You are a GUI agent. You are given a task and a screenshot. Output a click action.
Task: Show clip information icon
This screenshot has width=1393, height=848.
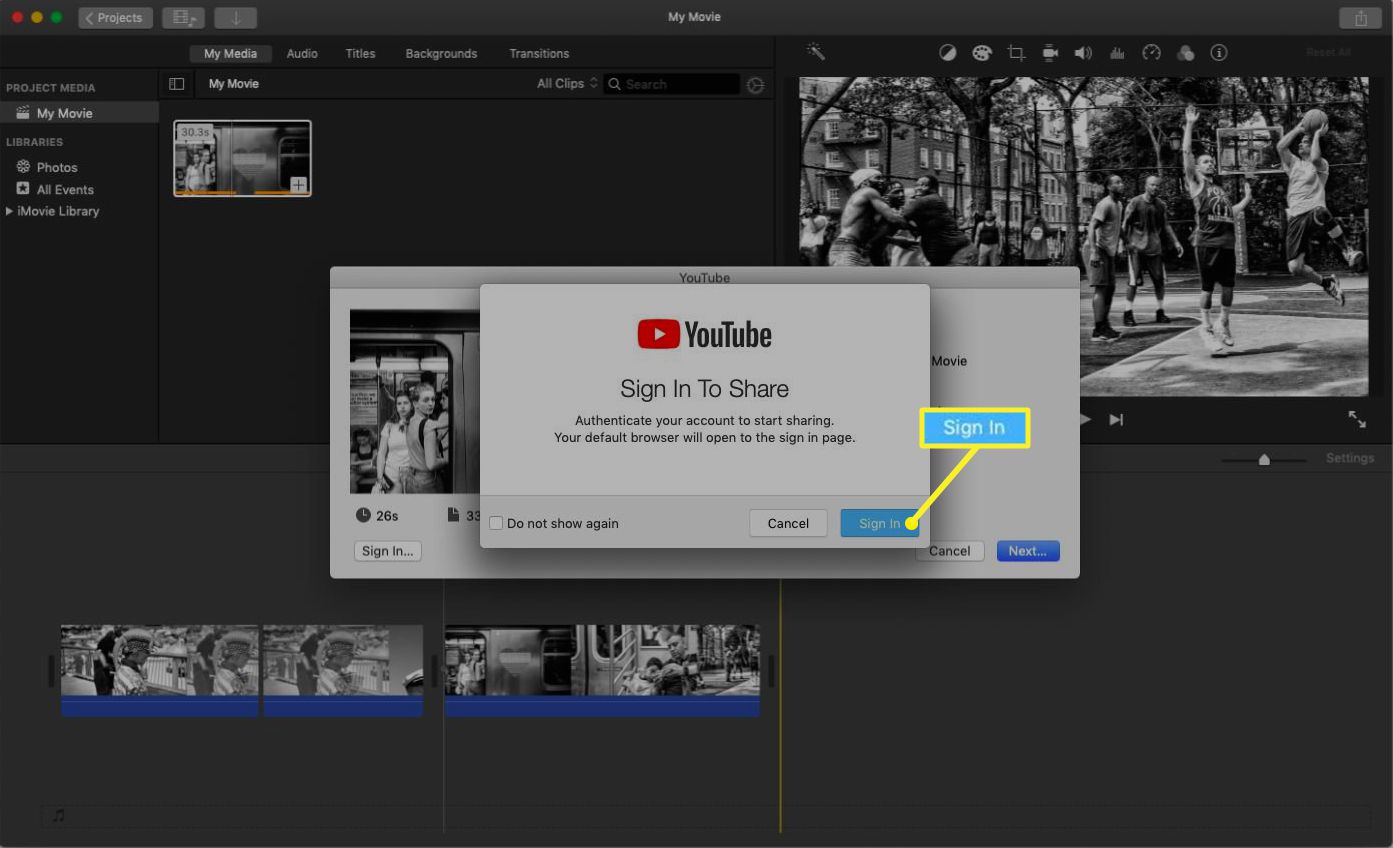point(1219,53)
